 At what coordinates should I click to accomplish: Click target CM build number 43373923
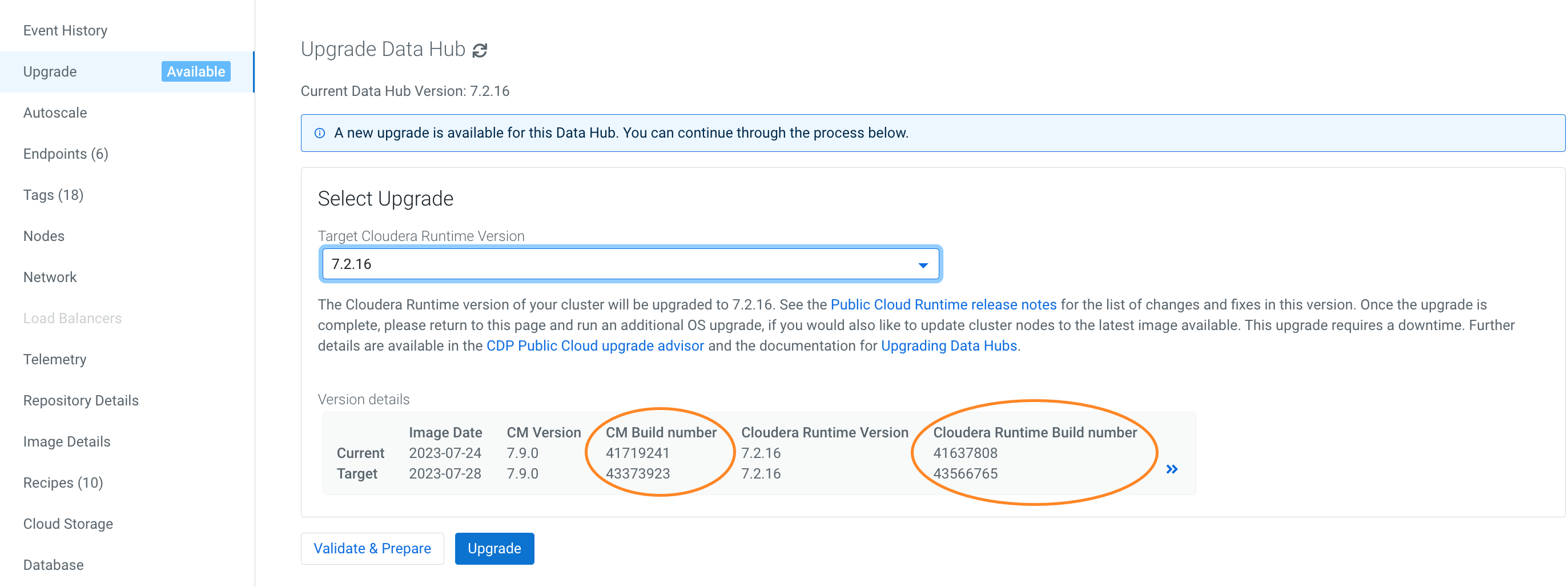pyautogui.click(x=638, y=474)
